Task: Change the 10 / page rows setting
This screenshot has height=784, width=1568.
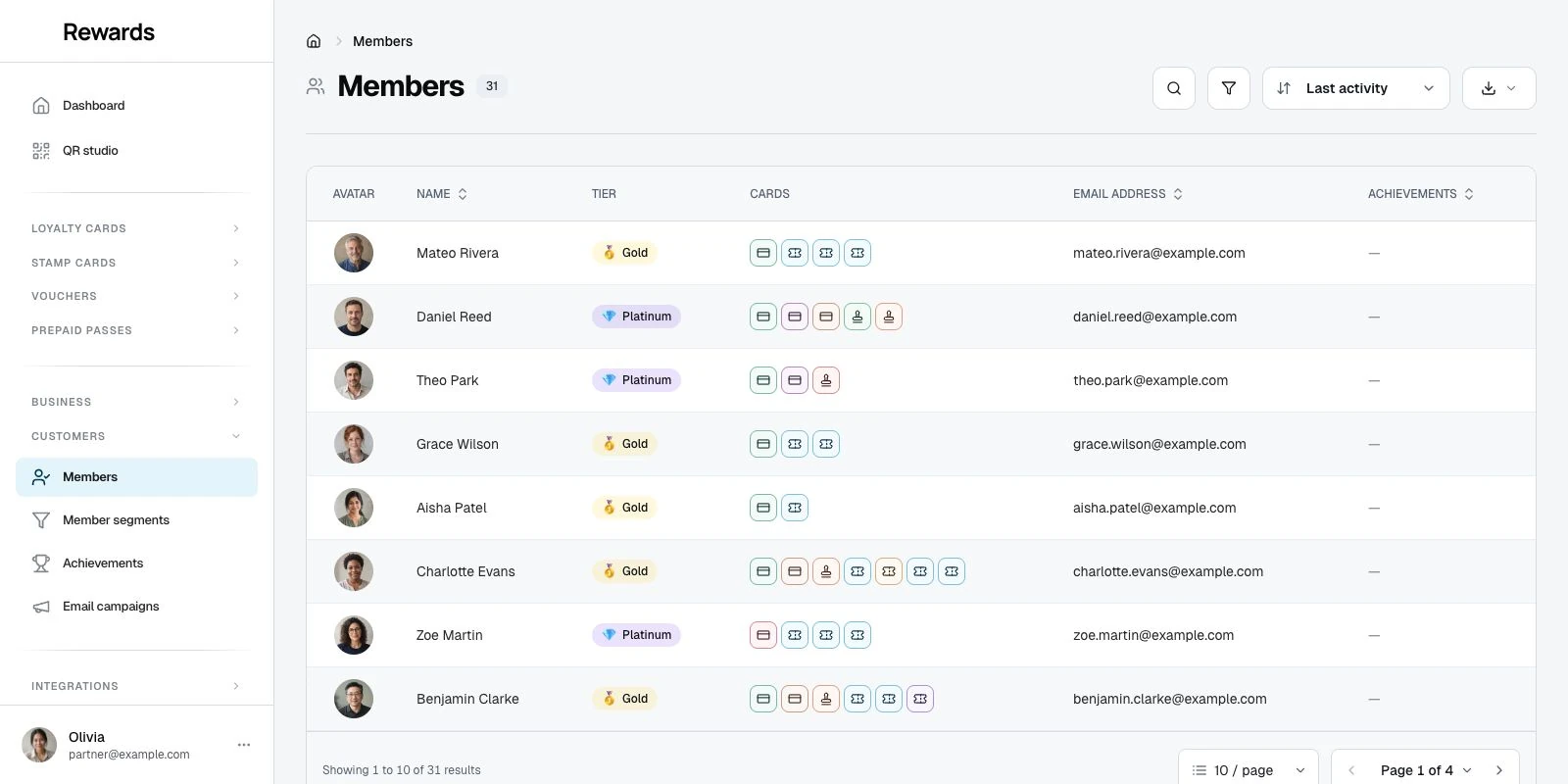Action: [x=1248, y=770]
